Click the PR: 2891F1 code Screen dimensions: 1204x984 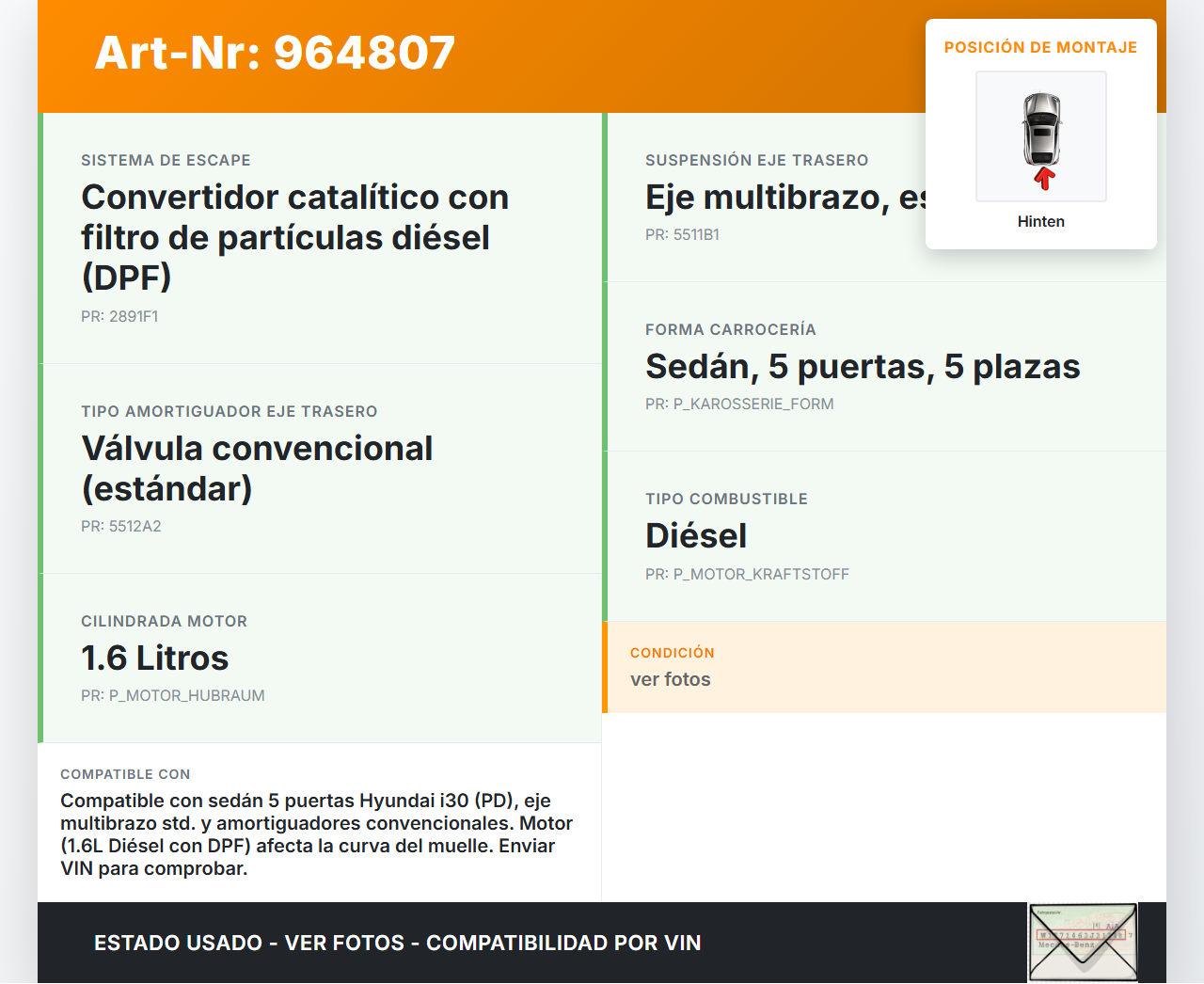pyautogui.click(x=119, y=317)
